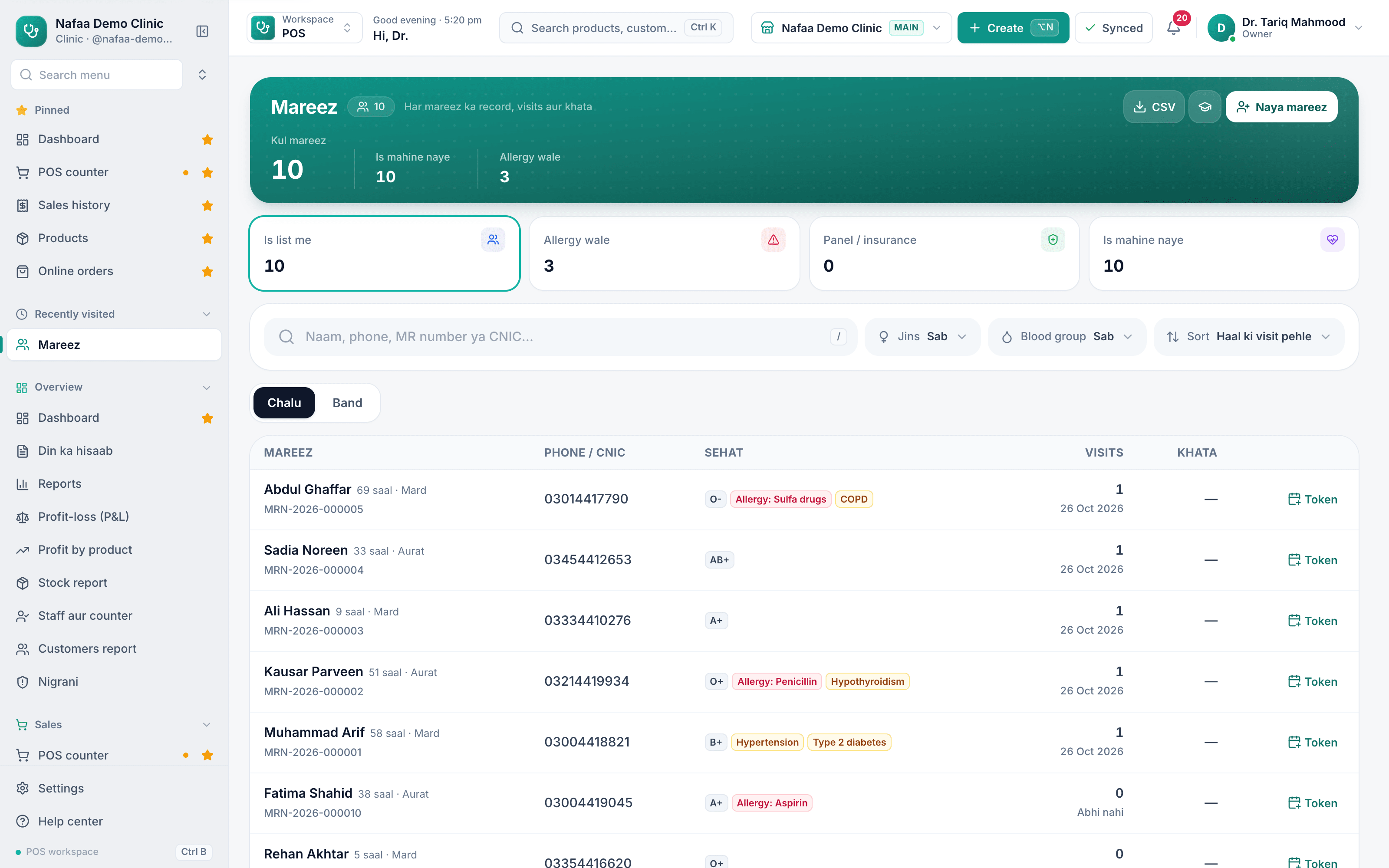Screen dimensions: 1389x868
Task: Click patient search field Naam, phone
Action: (560, 336)
